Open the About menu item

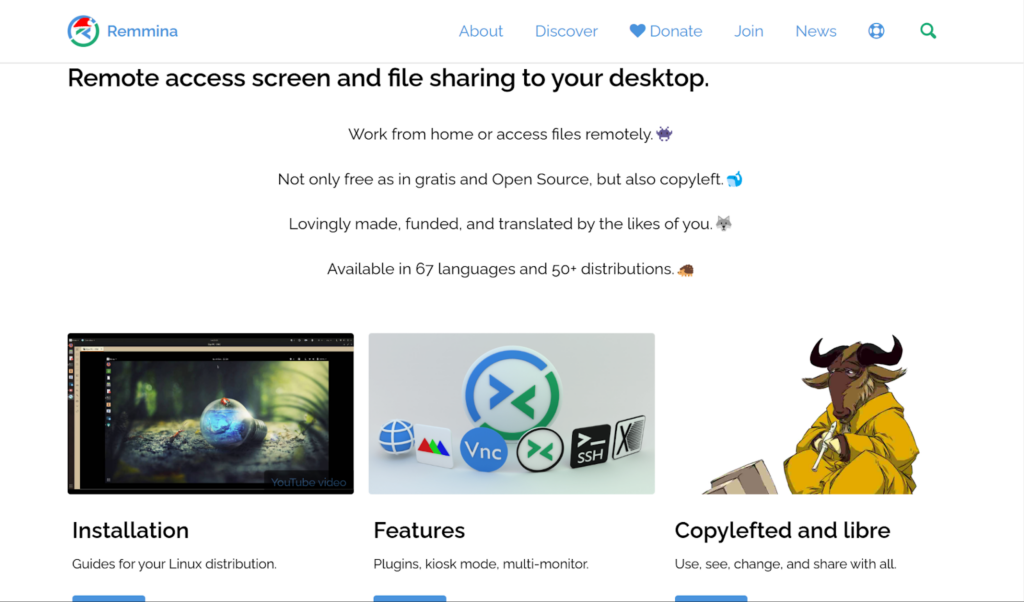(480, 31)
